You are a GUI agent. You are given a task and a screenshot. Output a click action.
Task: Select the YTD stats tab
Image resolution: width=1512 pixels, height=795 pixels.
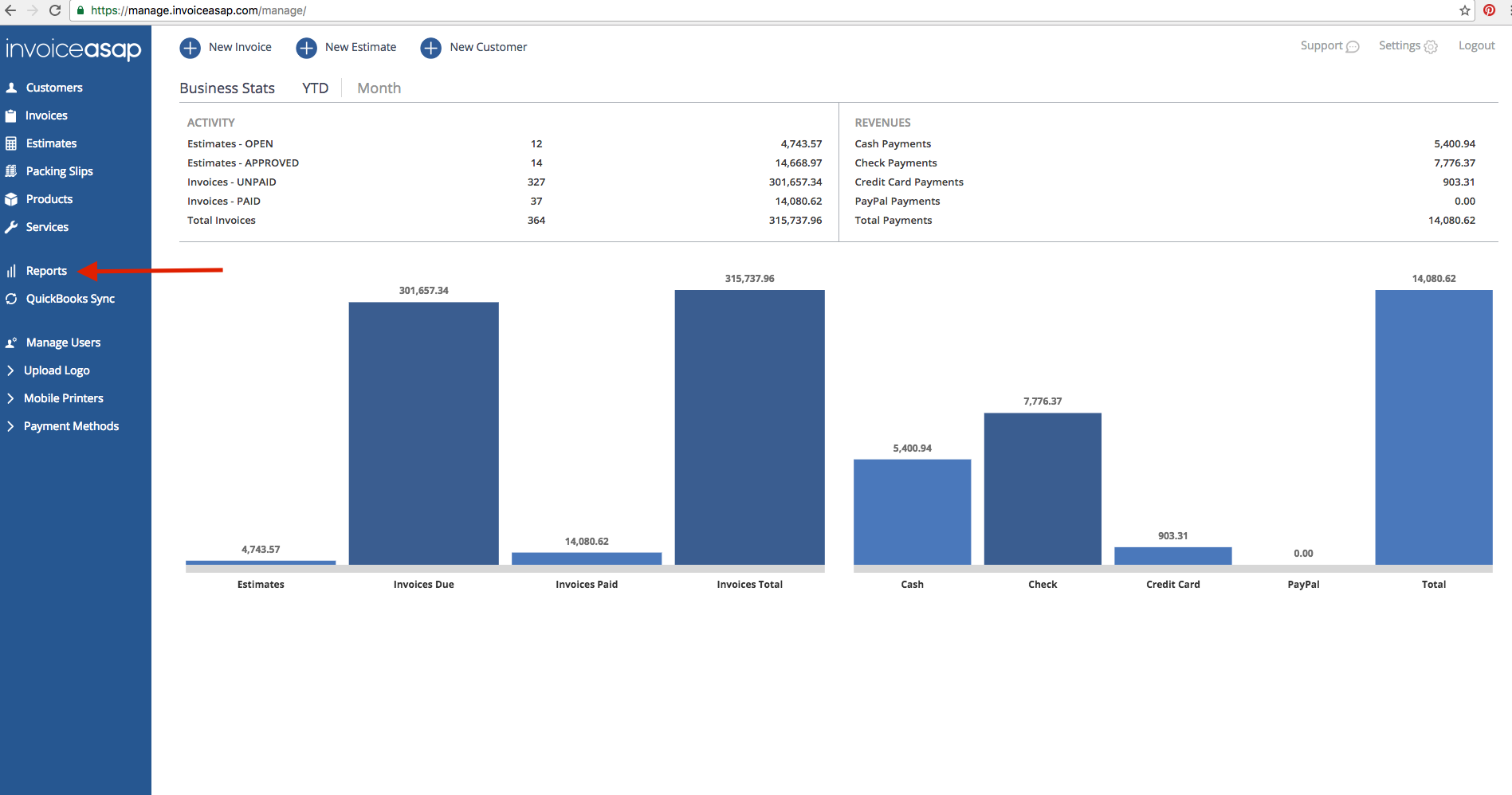tap(315, 88)
